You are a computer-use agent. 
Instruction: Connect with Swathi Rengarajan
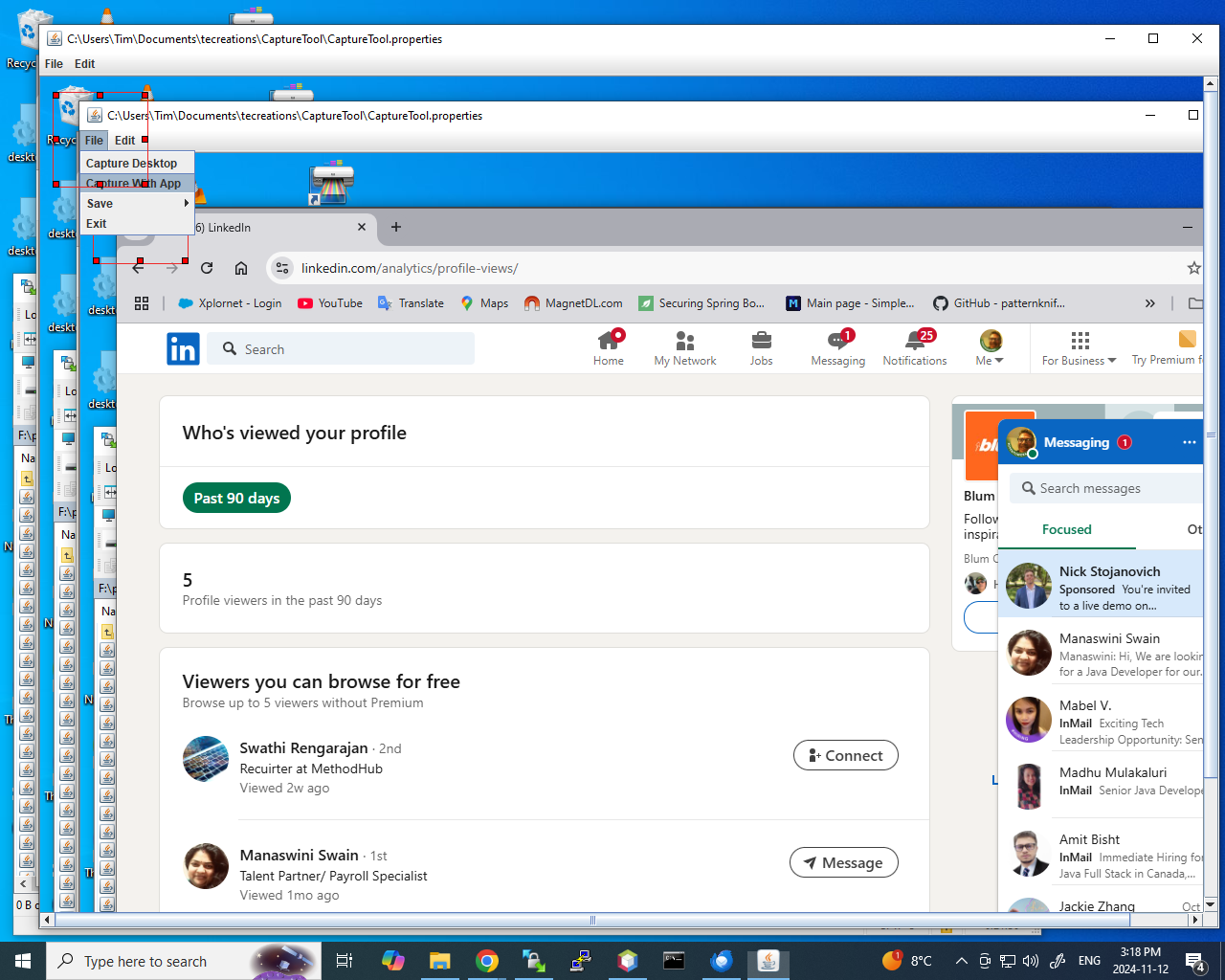click(x=846, y=756)
